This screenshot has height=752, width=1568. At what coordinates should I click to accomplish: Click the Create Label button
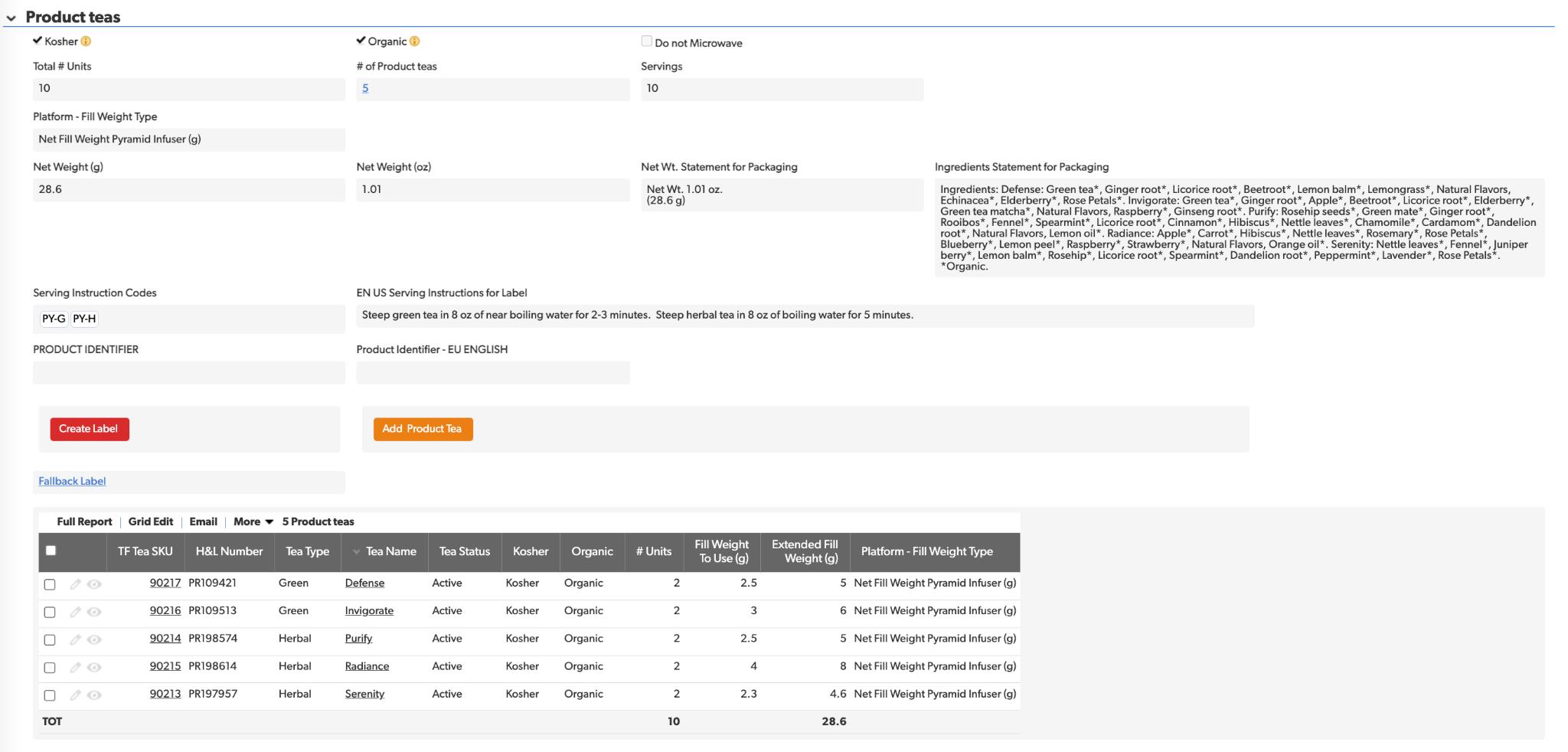click(x=90, y=429)
